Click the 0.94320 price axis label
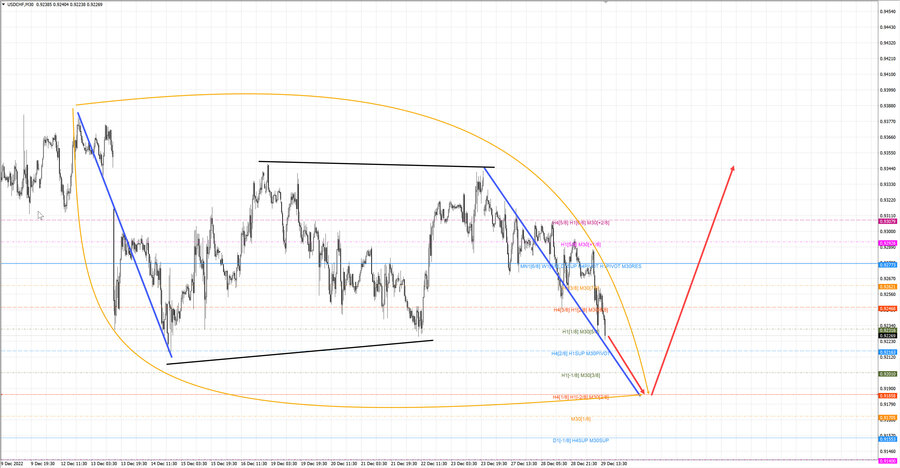 tap(889, 42)
